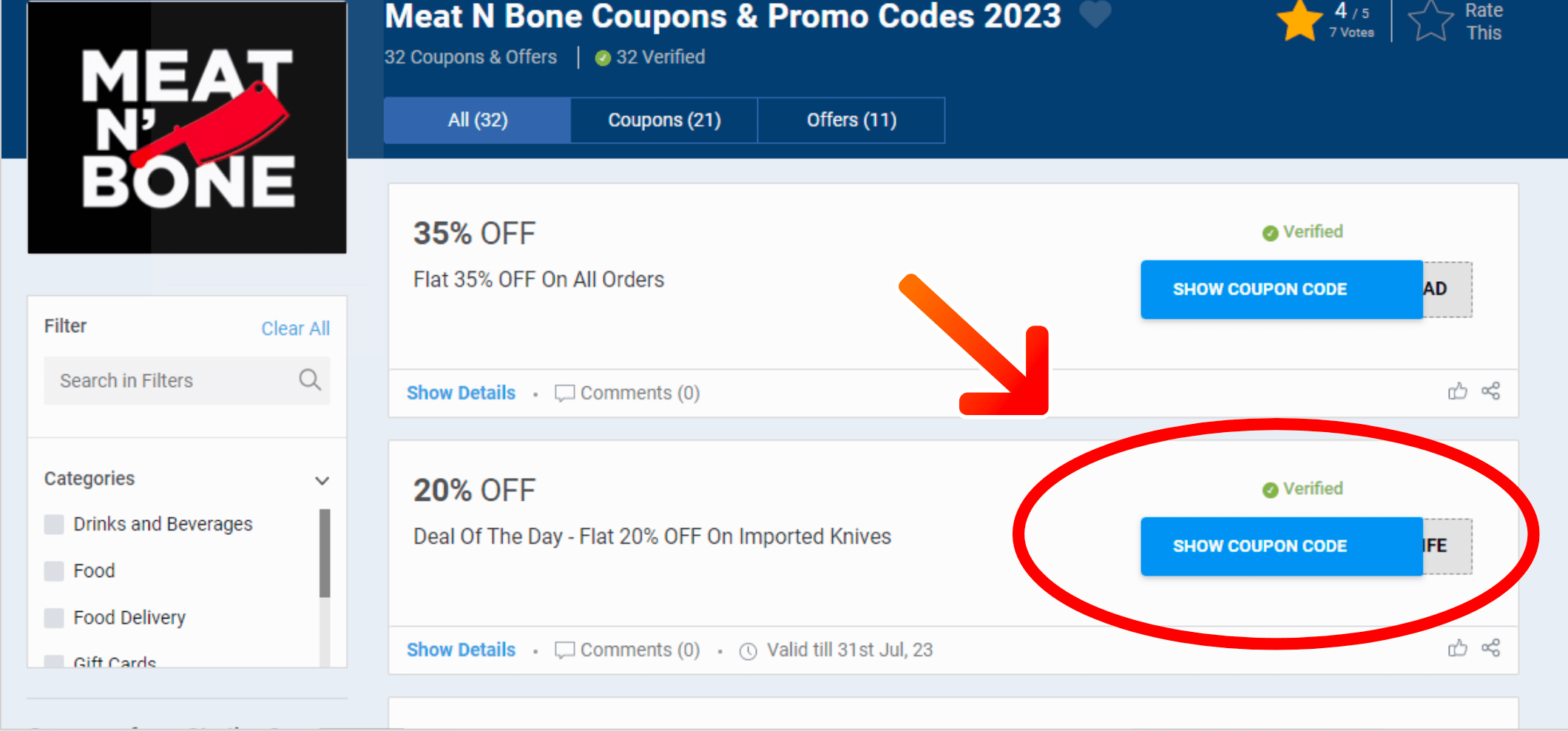The width and height of the screenshot is (1568, 731).
Task: Enable the Food Delivery filter
Action: [x=54, y=618]
